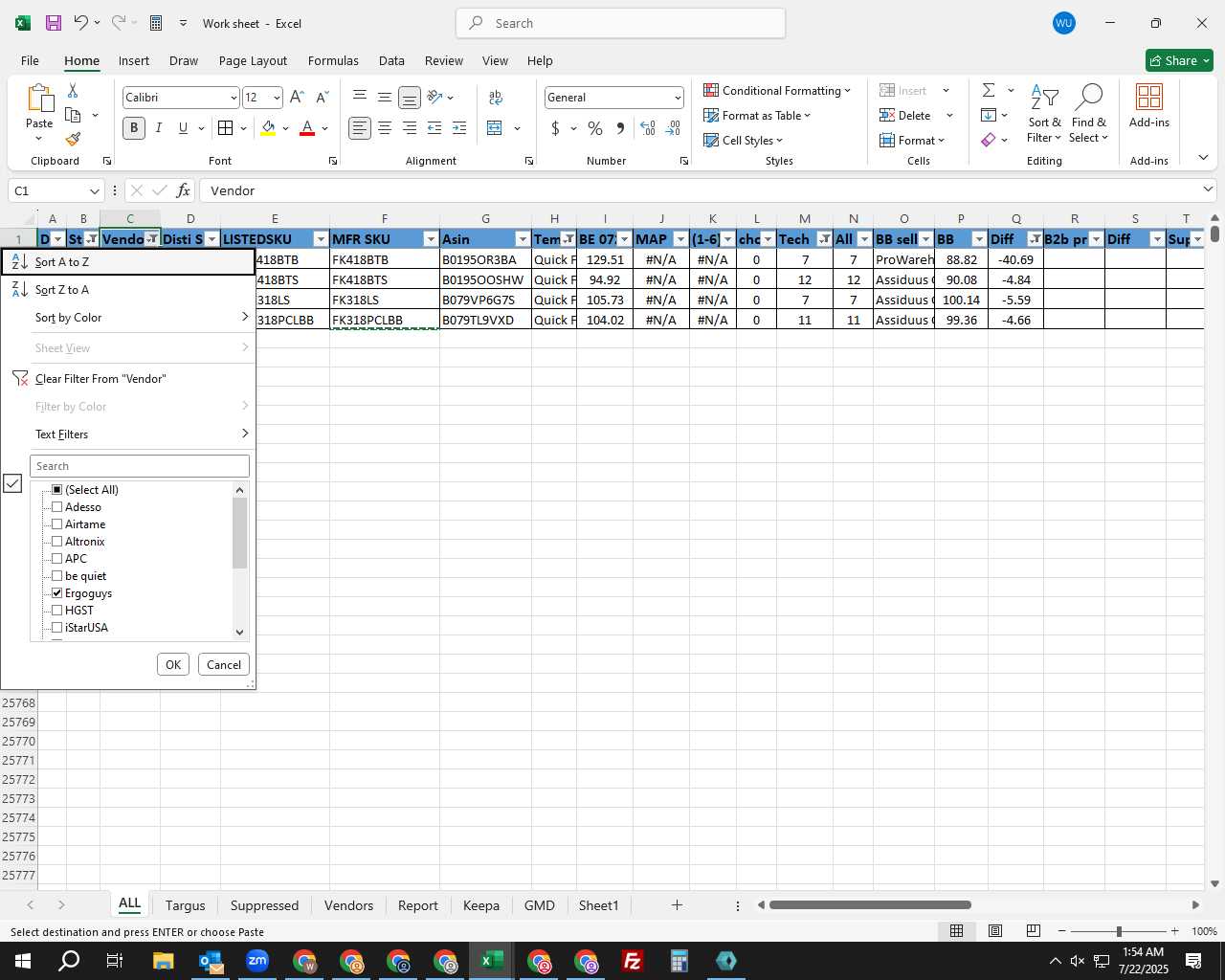Check the Altronix filter checkbox
The height and width of the screenshot is (980, 1225).
56,541
